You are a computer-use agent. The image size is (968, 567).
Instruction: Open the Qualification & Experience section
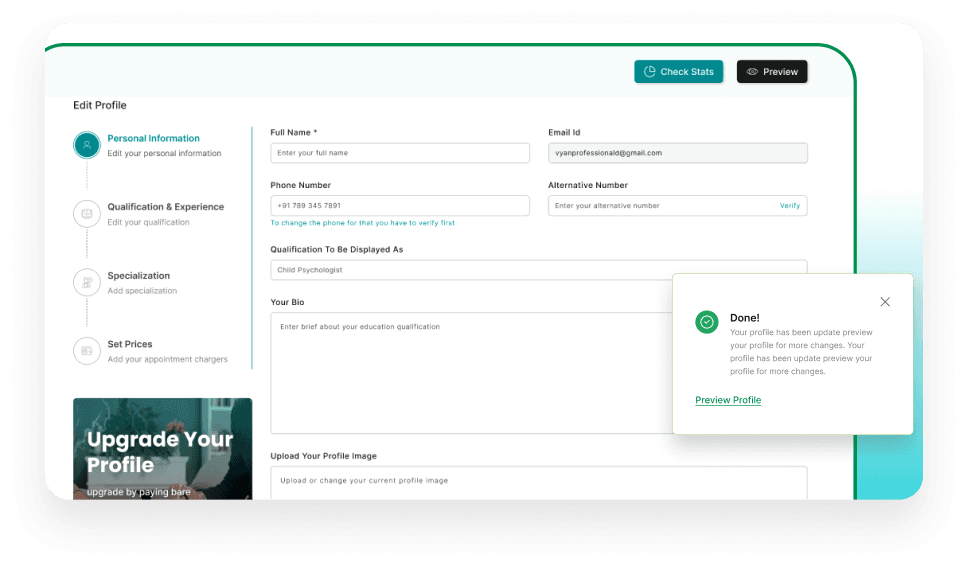pos(165,207)
